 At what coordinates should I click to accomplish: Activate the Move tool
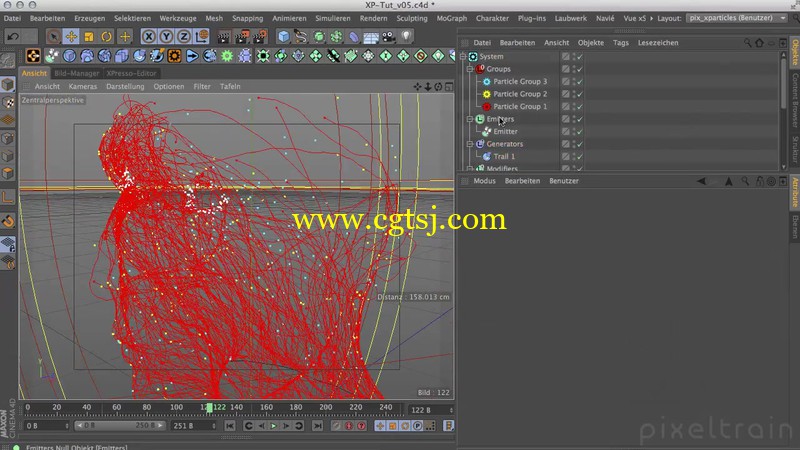71,37
